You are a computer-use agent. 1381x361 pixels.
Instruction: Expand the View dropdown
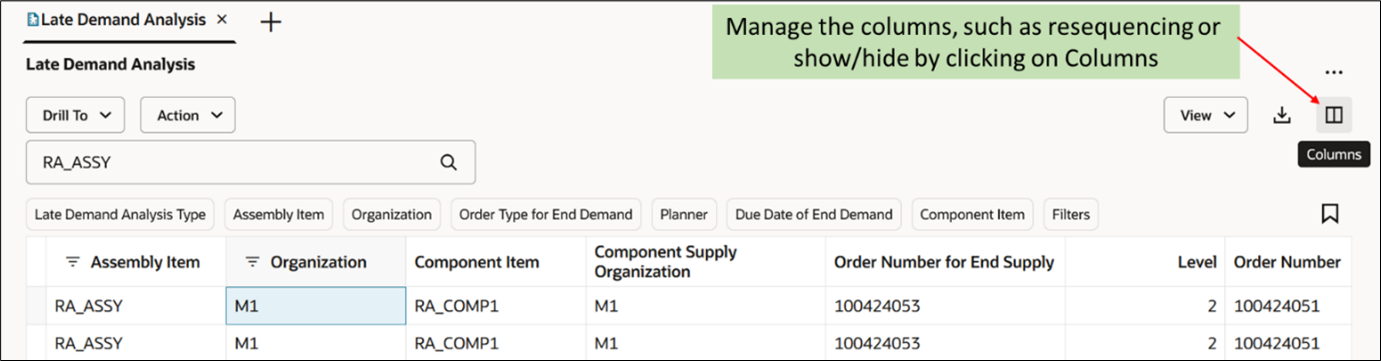point(1205,115)
